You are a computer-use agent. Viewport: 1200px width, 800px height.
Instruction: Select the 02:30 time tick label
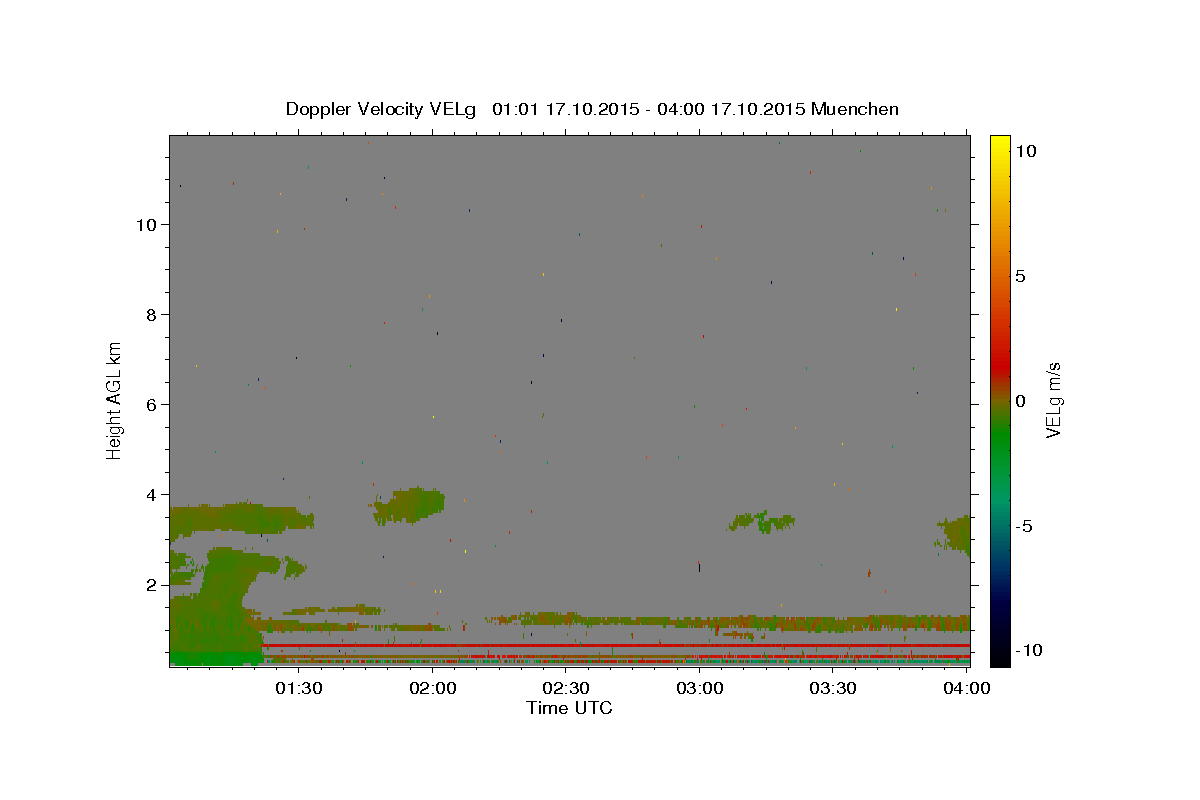[x=566, y=688]
